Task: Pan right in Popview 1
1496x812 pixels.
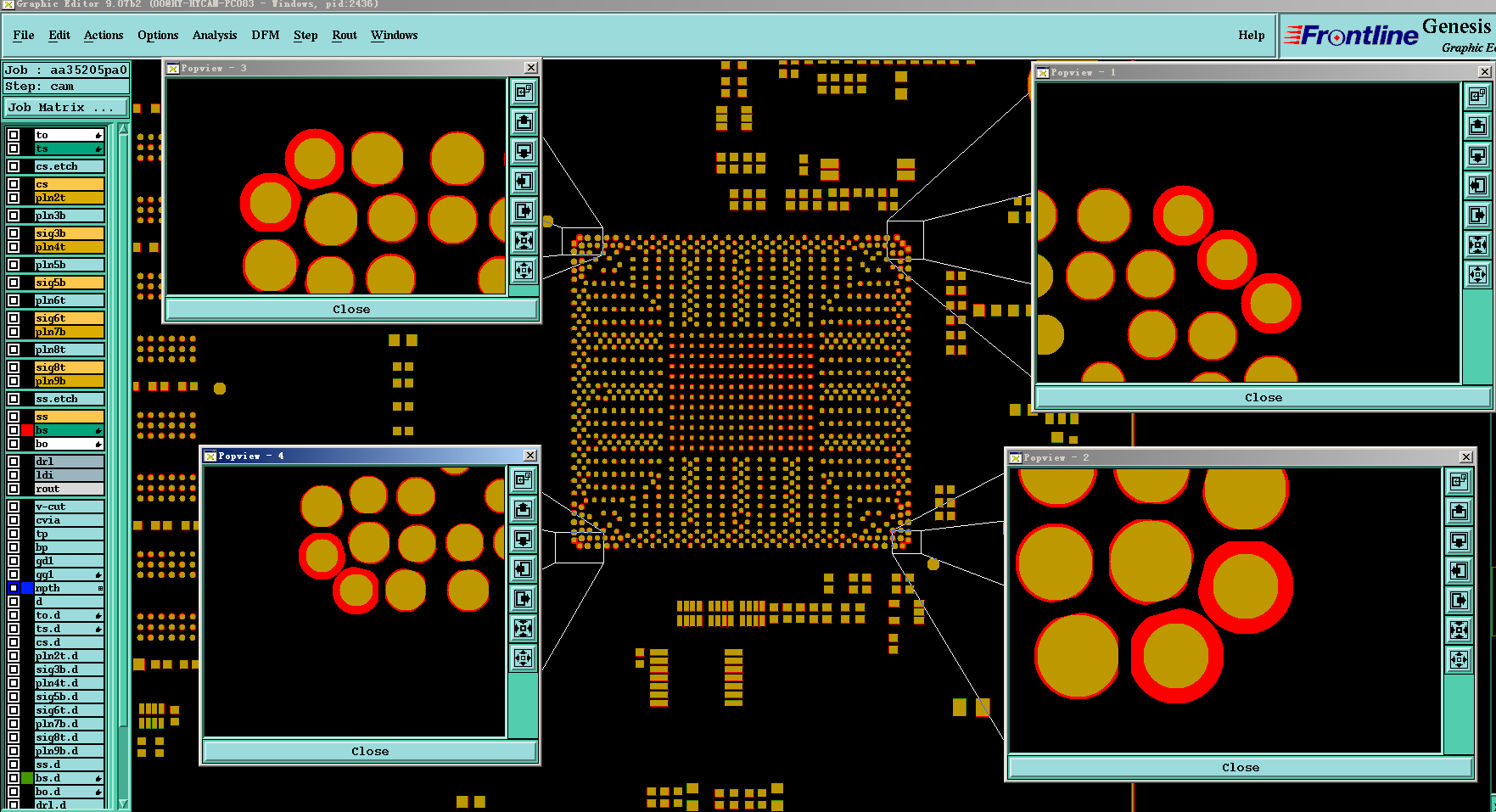Action: click(1477, 215)
